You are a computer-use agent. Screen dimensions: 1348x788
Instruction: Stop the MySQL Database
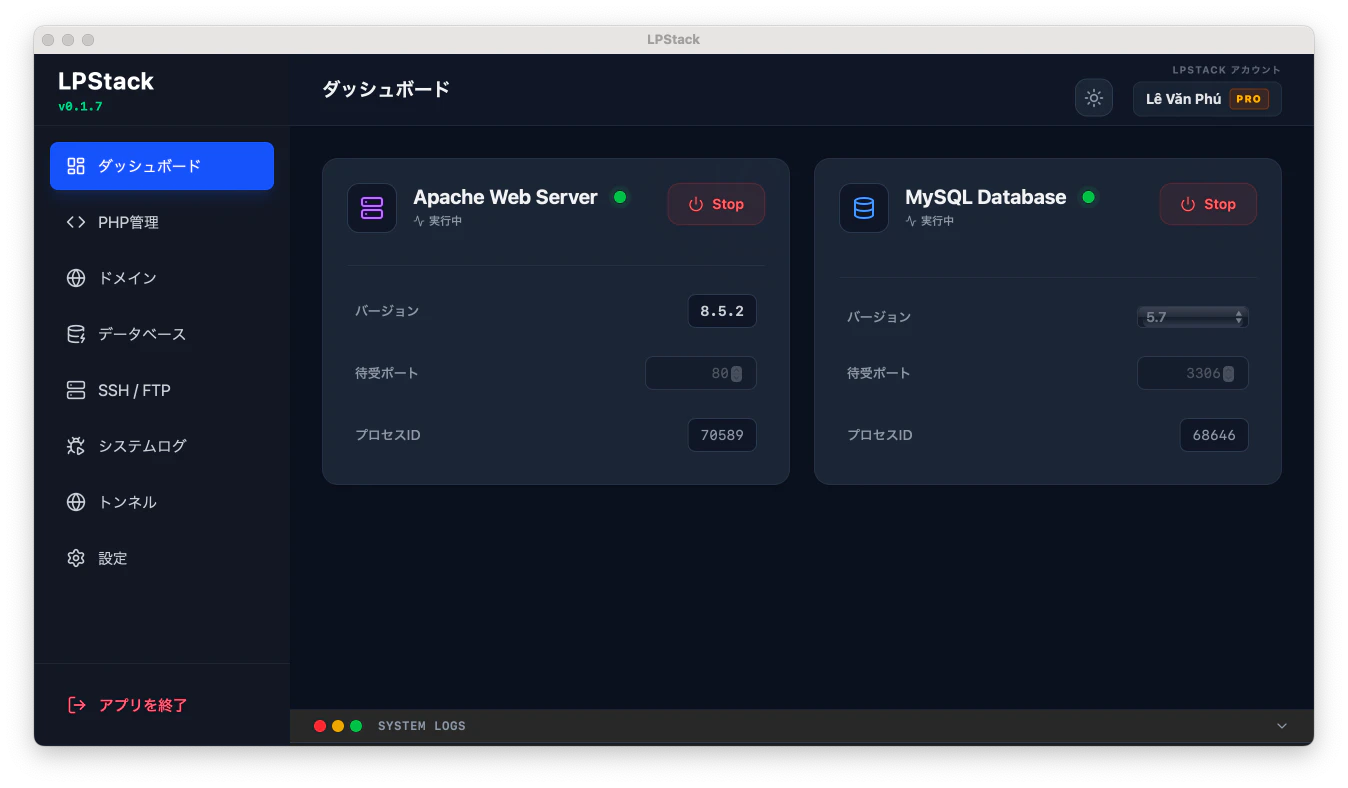[x=1208, y=204]
